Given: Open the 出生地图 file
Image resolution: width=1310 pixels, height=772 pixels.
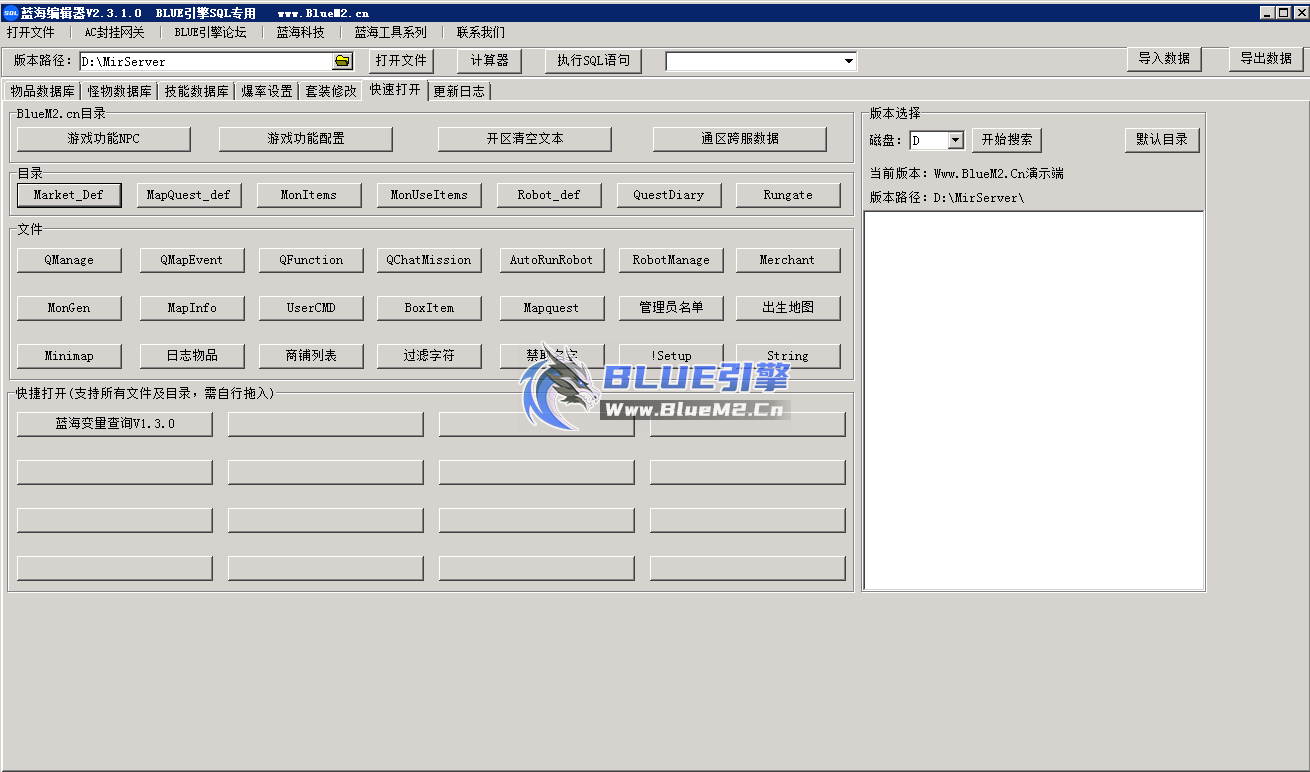Looking at the screenshot, I should pyautogui.click(x=788, y=308).
